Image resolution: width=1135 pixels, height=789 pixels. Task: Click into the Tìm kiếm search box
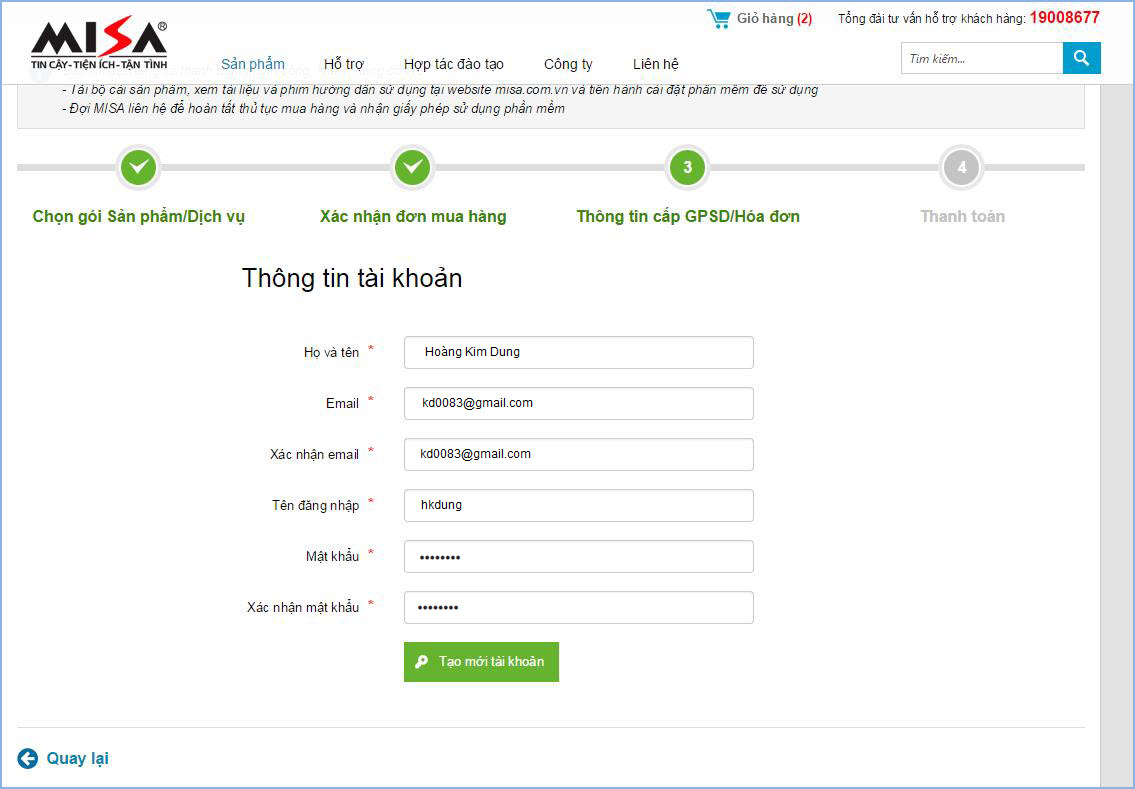[981, 58]
